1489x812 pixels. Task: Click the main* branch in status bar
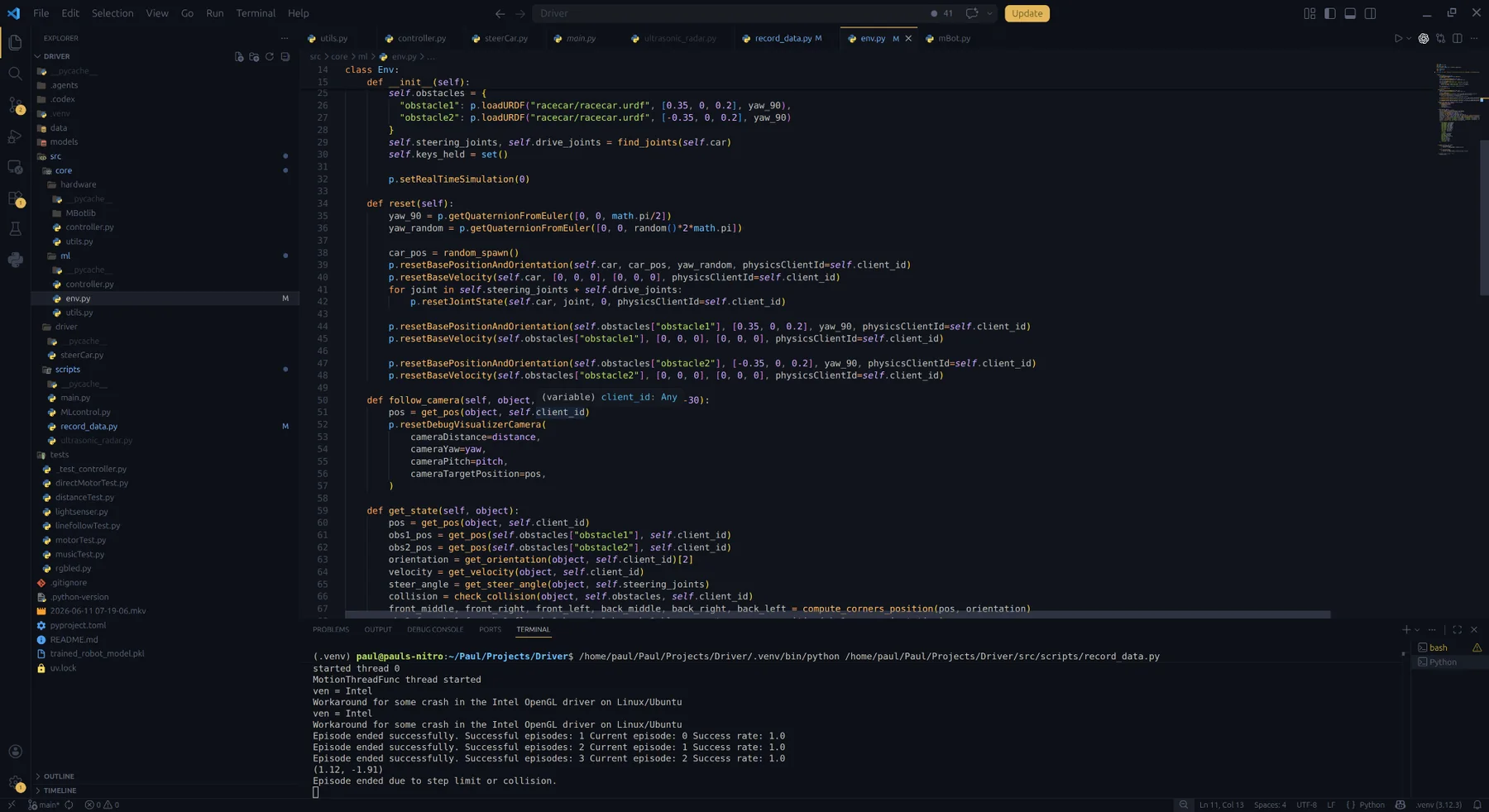[x=44, y=805]
